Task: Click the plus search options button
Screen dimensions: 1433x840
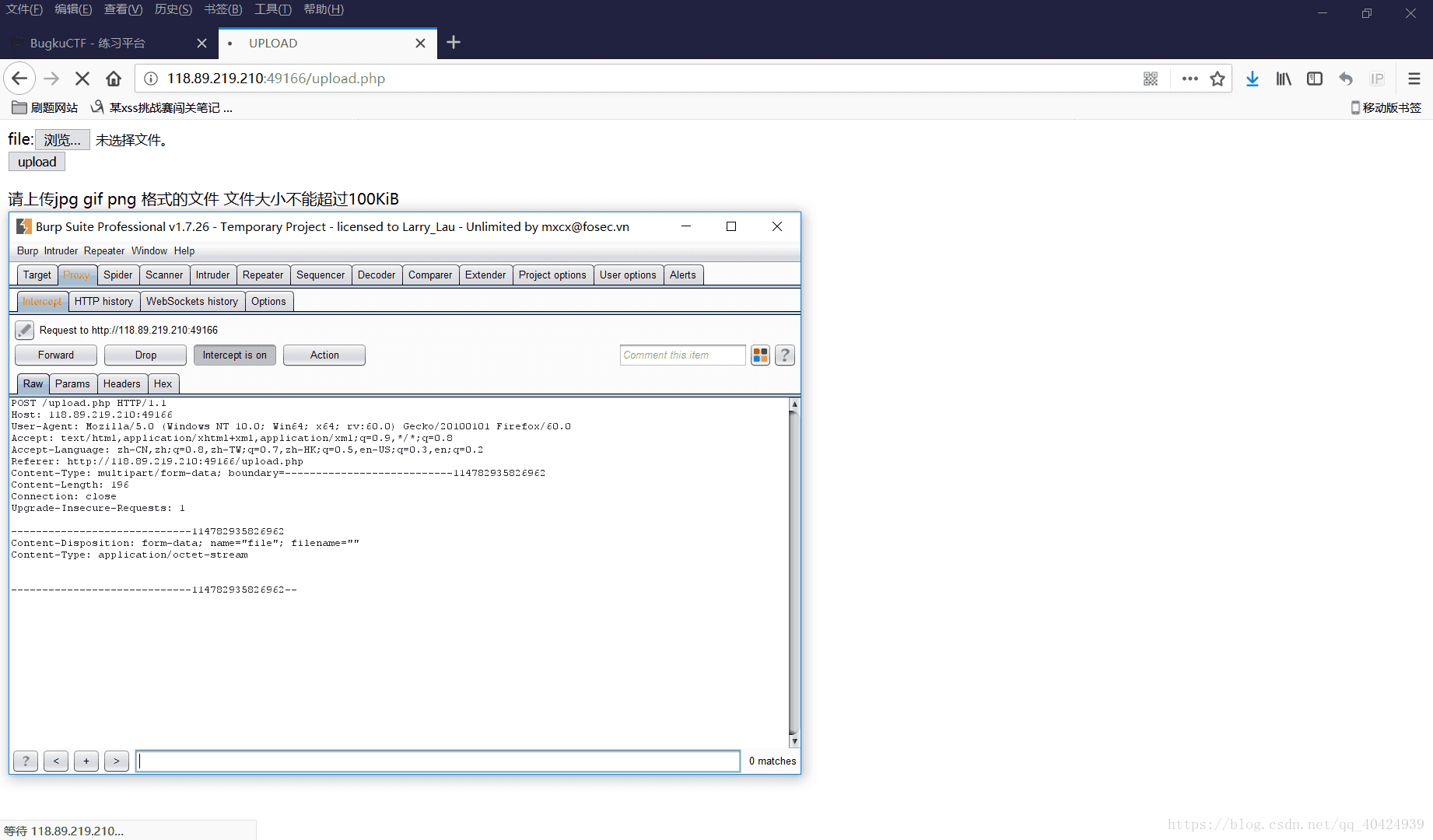Action: [x=86, y=761]
